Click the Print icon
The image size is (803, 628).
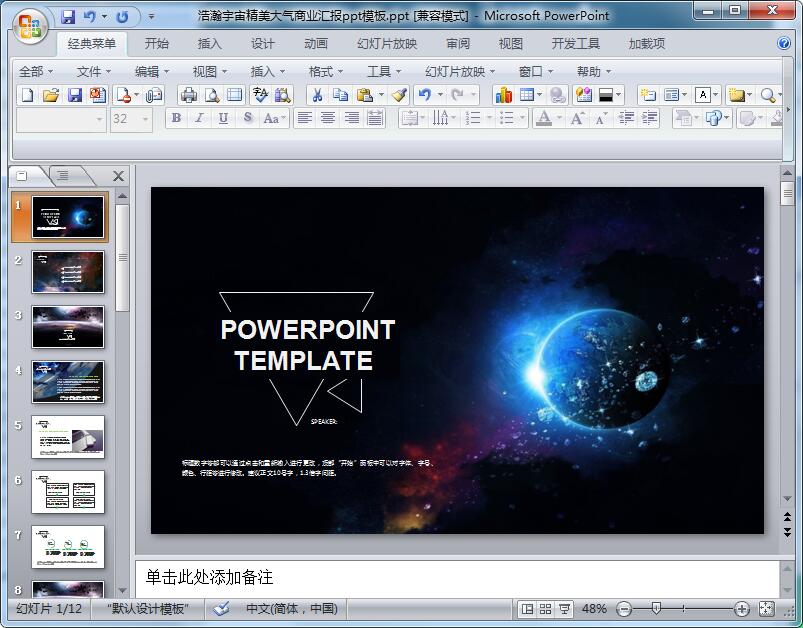coord(189,95)
